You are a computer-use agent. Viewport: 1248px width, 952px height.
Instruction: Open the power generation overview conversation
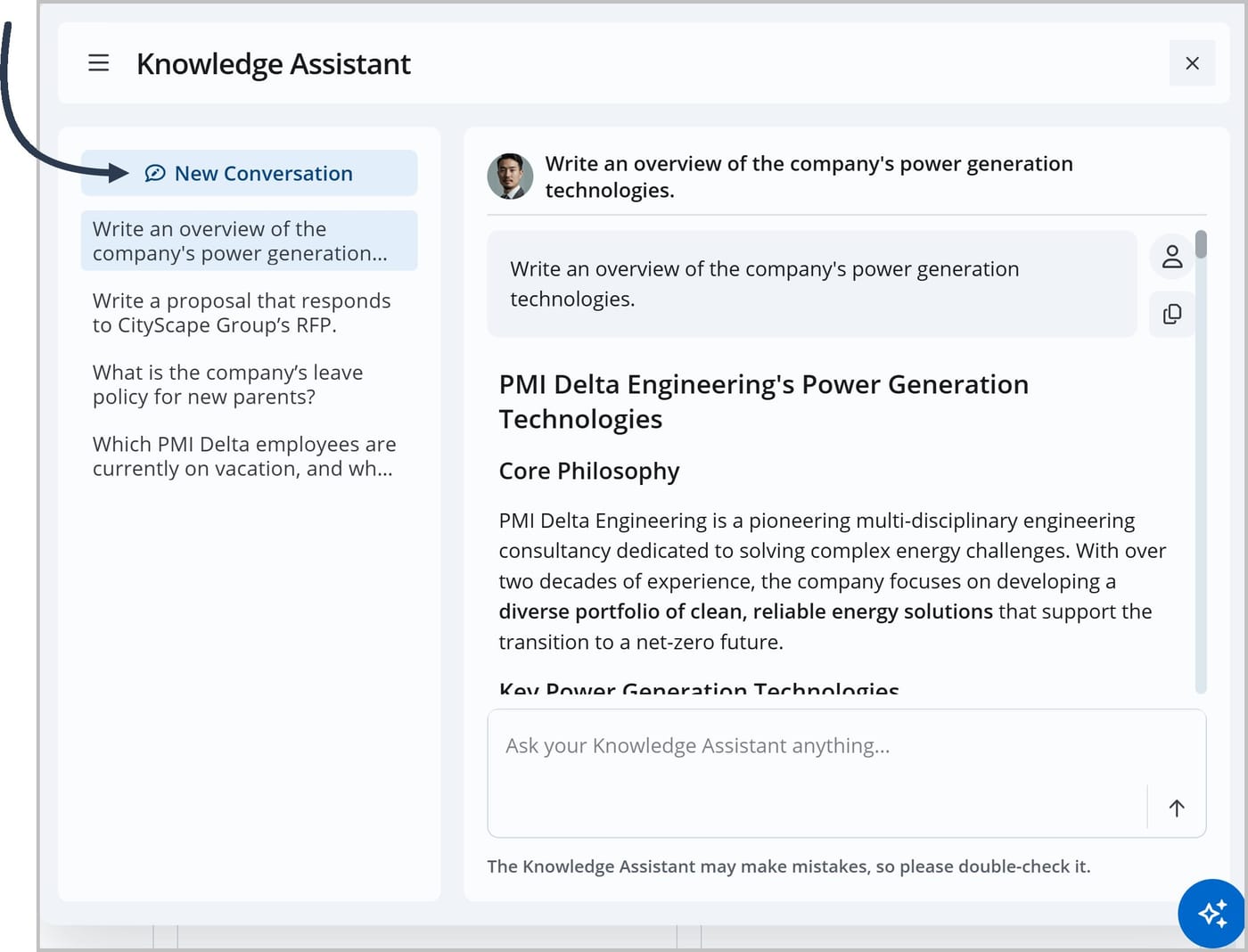pyautogui.click(x=249, y=241)
